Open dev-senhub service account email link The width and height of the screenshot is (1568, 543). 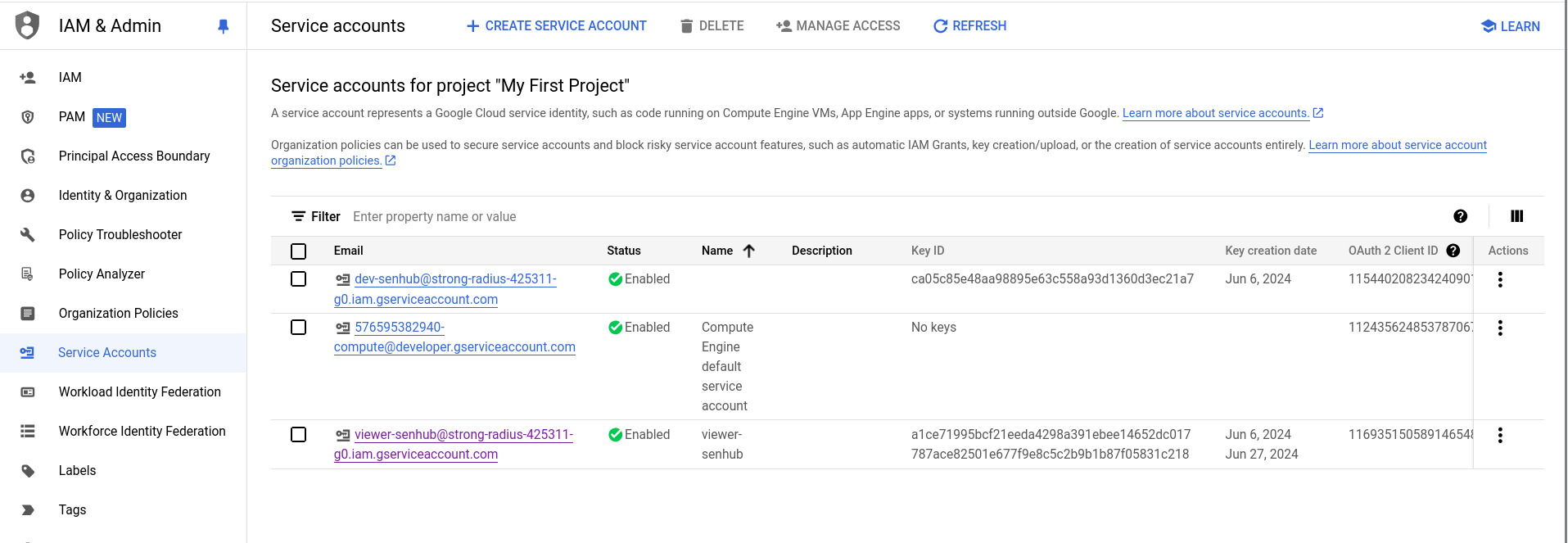tap(445, 289)
